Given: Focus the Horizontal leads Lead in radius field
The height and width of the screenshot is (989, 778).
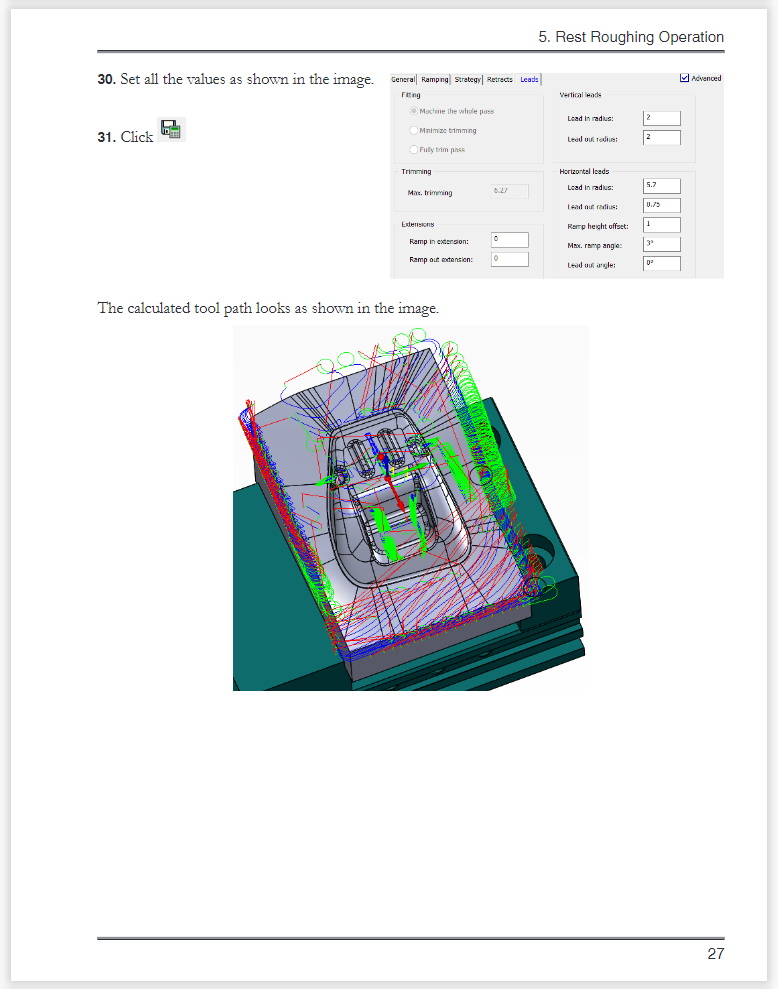Looking at the screenshot, I should pos(661,186).
